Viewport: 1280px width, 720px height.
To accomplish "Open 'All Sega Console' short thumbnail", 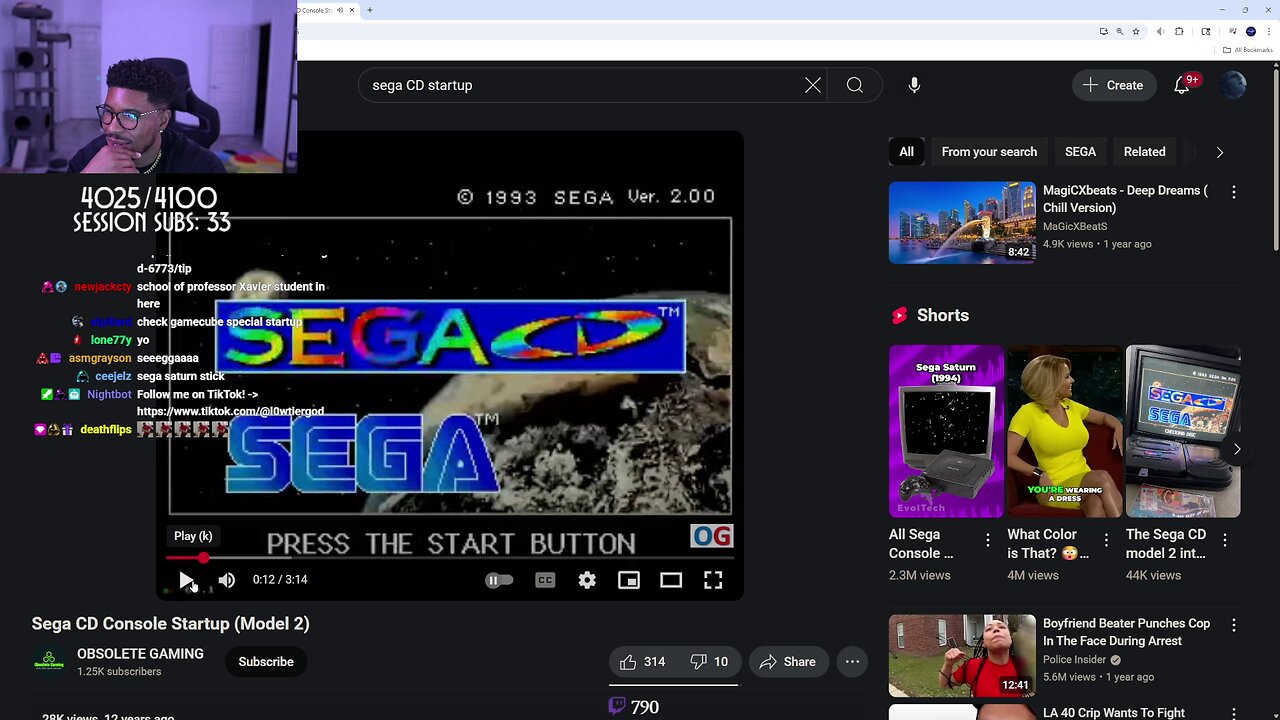I will pos(946,431).
